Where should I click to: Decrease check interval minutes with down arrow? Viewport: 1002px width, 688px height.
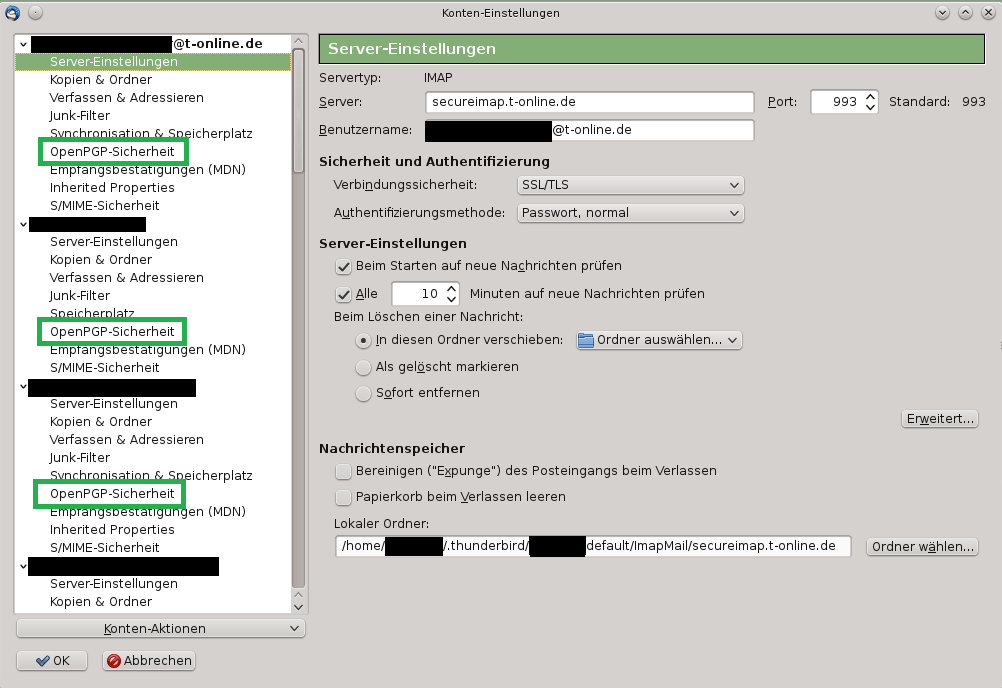coord(452,299)
